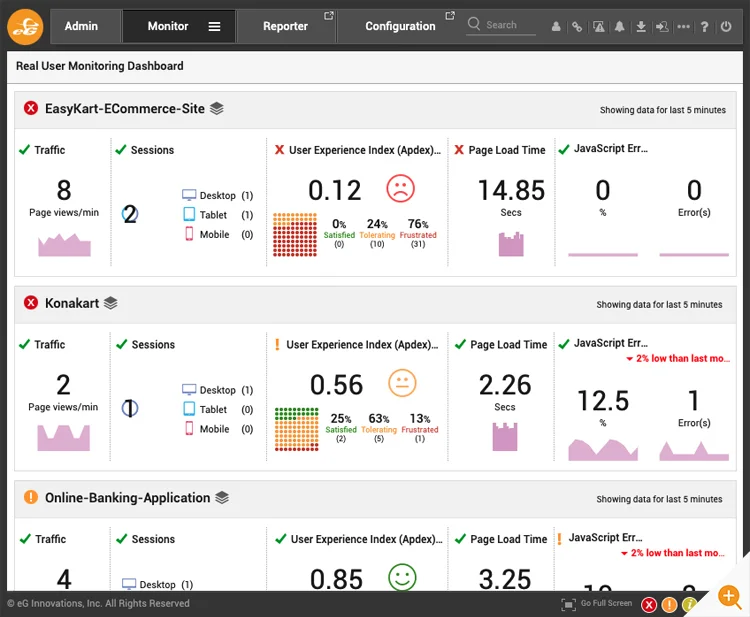
Task: Switch to the Admin tab
Action: [x=81, y=26]
